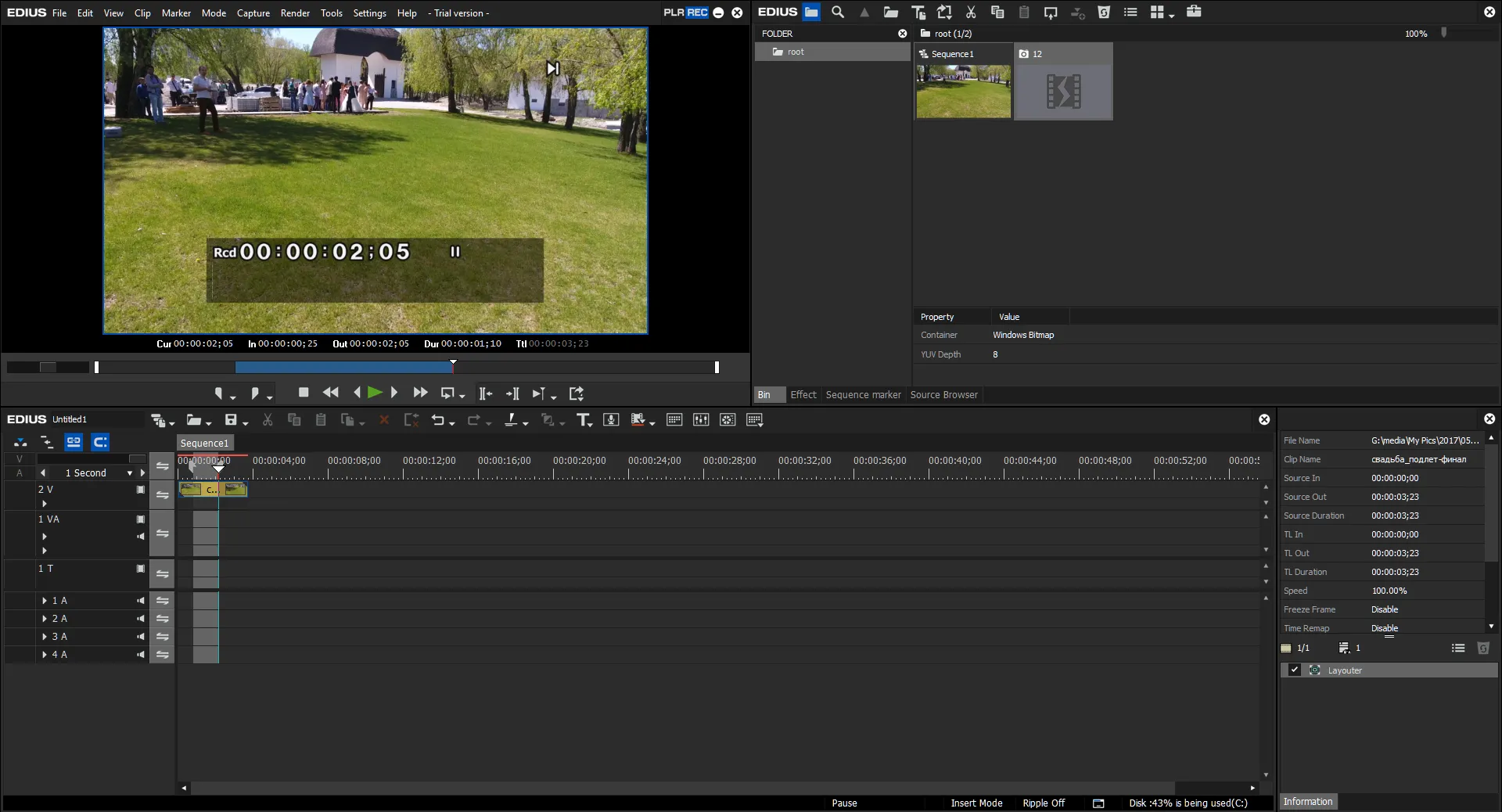Click the Export icon in player controls

[577, 393]
